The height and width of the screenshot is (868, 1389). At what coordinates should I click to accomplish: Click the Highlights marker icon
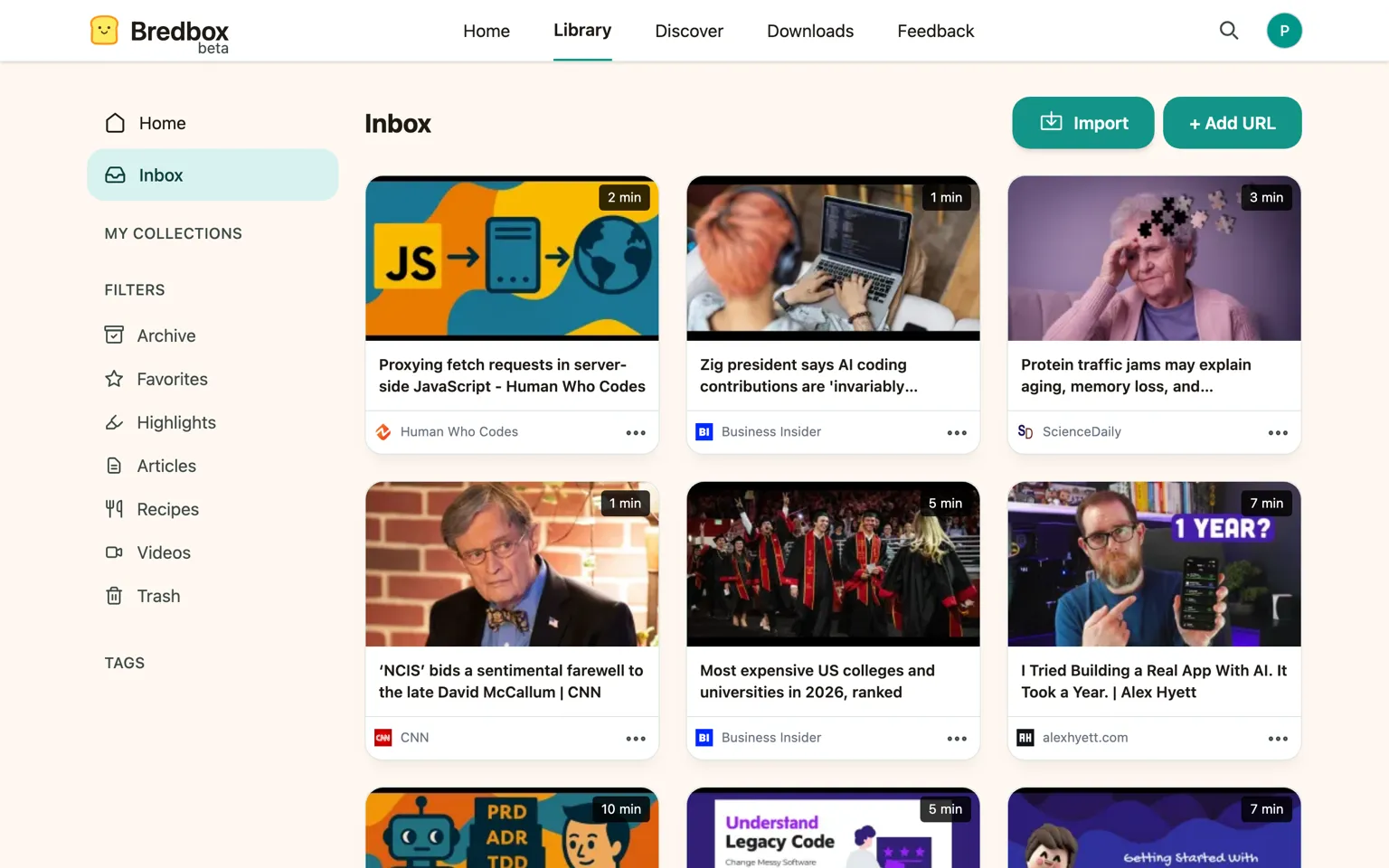[x=114, y=422]
